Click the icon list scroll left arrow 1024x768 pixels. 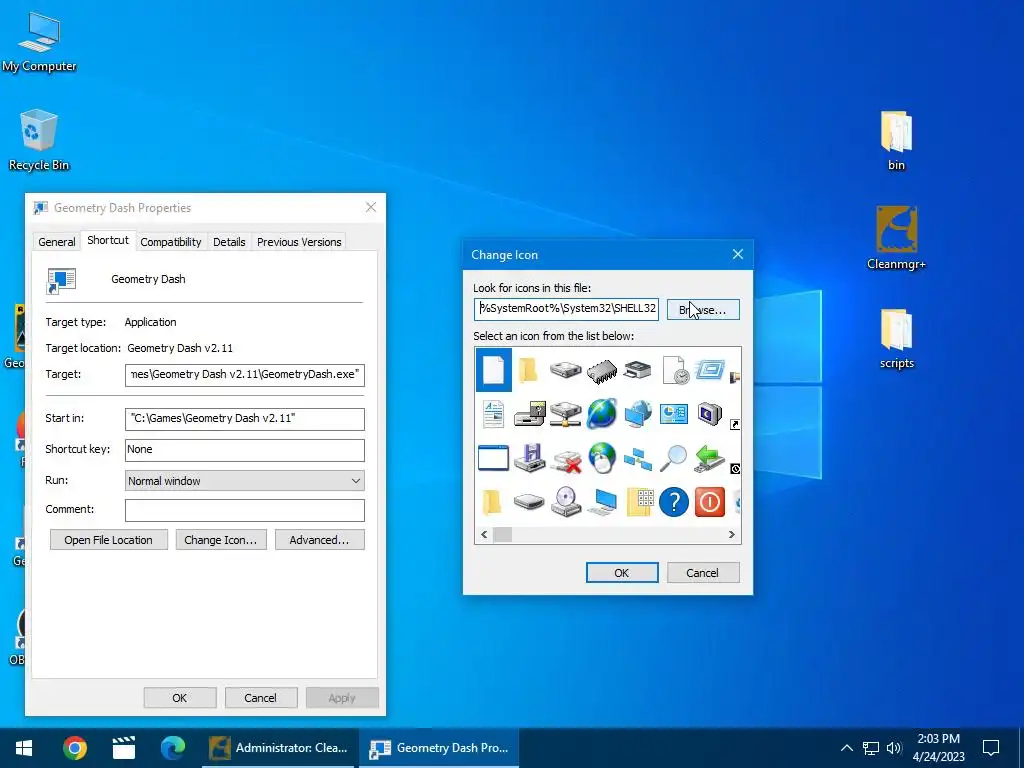[484, 534]
